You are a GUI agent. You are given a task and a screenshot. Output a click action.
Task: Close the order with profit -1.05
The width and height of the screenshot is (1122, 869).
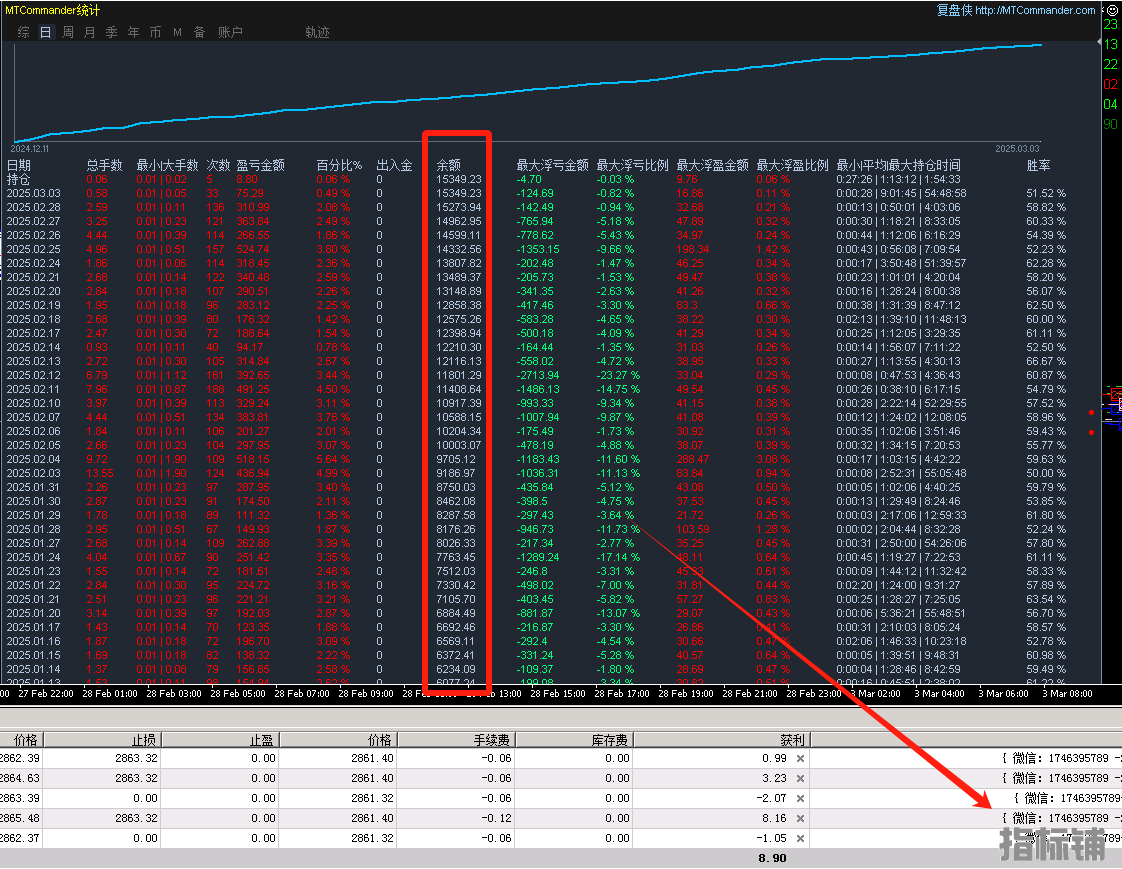point(801,838)
